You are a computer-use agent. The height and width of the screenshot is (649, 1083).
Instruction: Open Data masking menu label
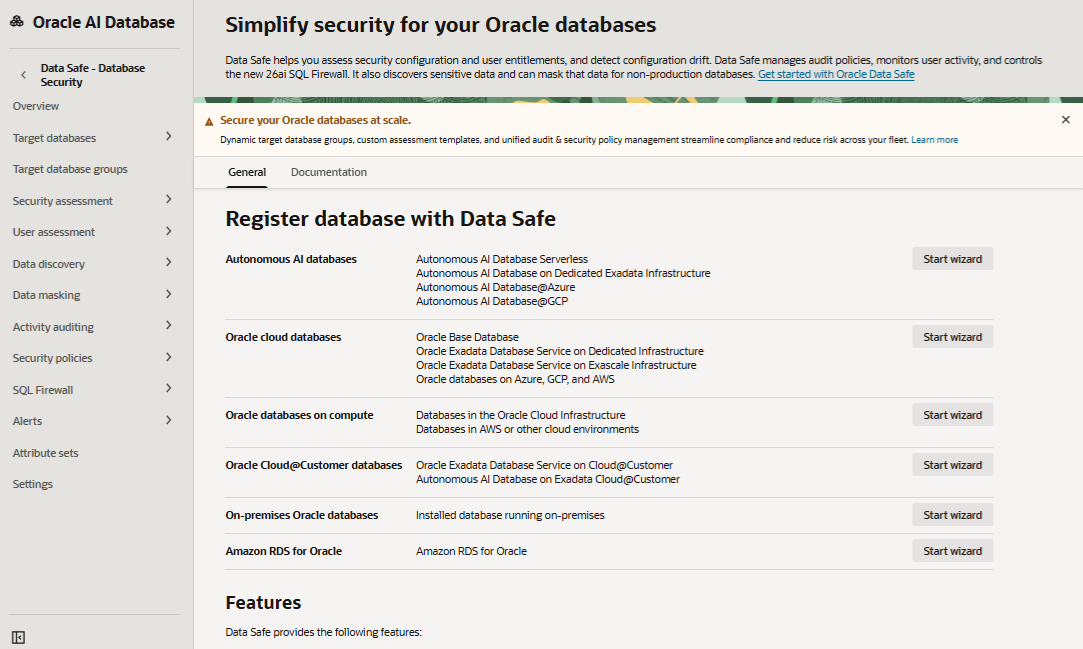tap(46, 295)
